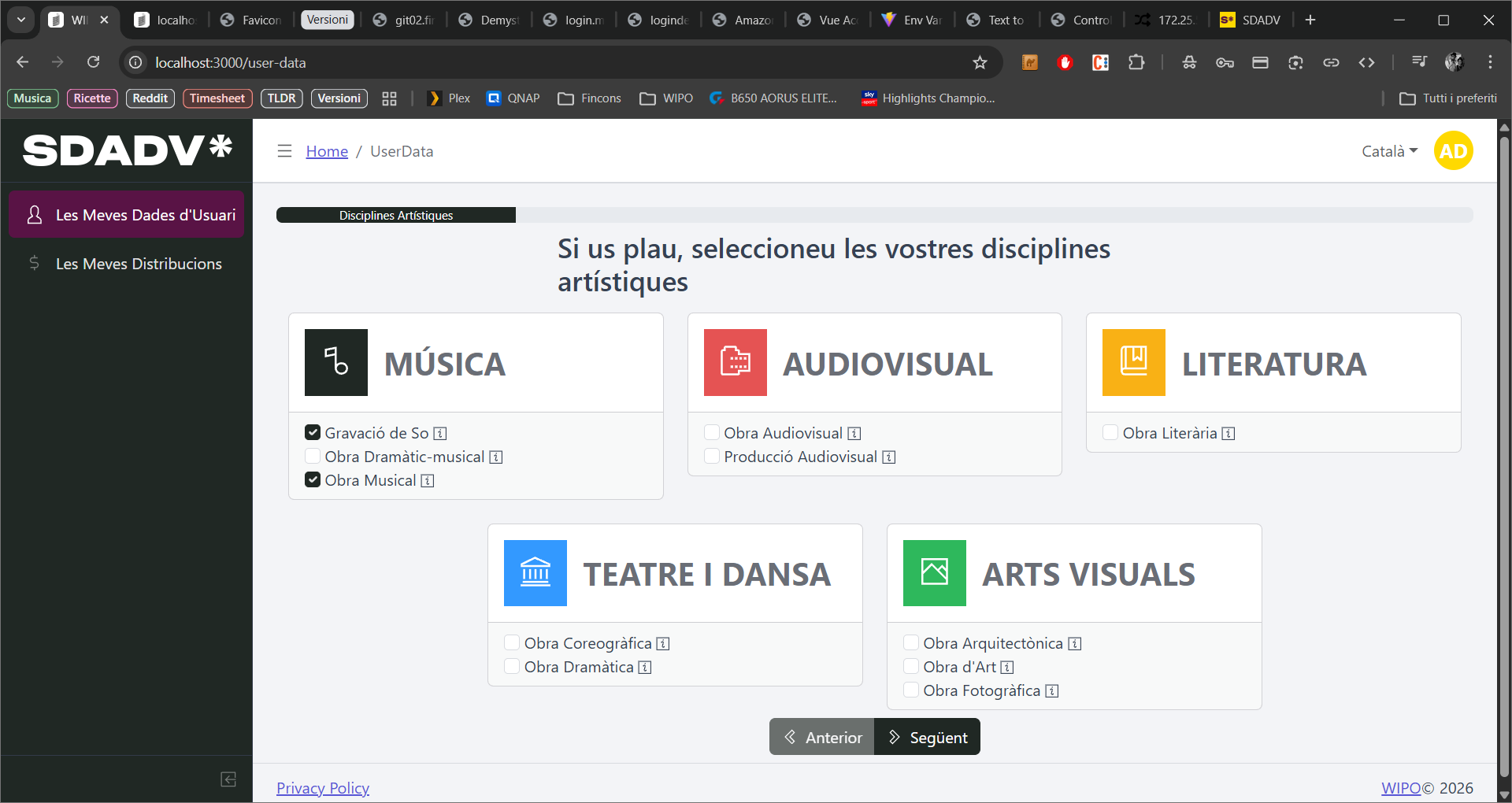
Task: Check Obra Arquitectònica checkbox
Action: (x=911, y=642)
